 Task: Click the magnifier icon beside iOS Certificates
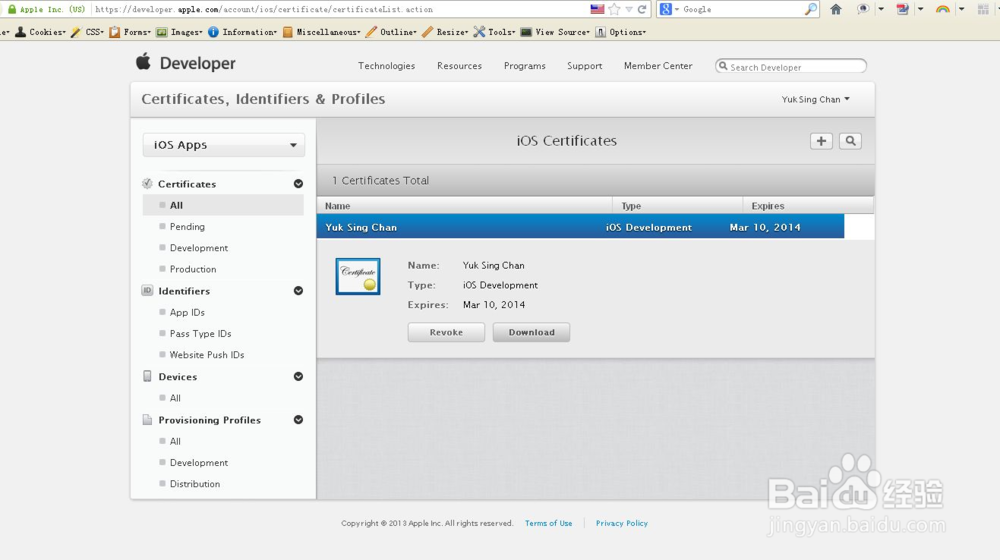[x=850, y=141]
